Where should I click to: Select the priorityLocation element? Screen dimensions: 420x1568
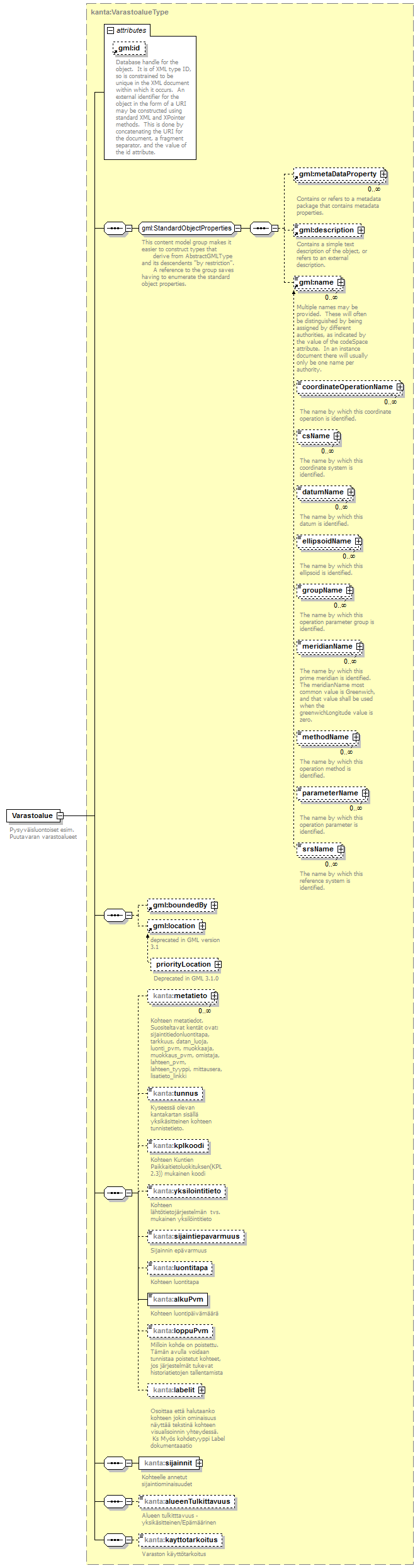183,964
